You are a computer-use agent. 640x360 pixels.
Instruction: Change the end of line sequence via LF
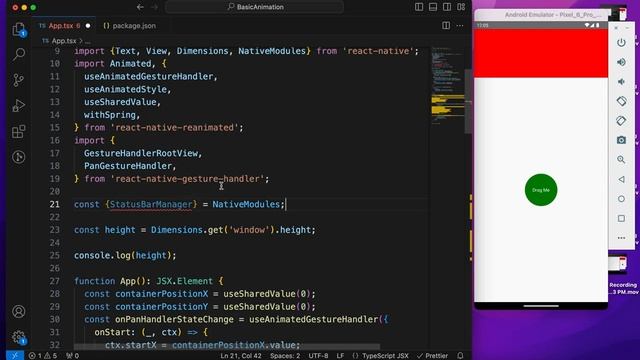click(x=340, y=356)
